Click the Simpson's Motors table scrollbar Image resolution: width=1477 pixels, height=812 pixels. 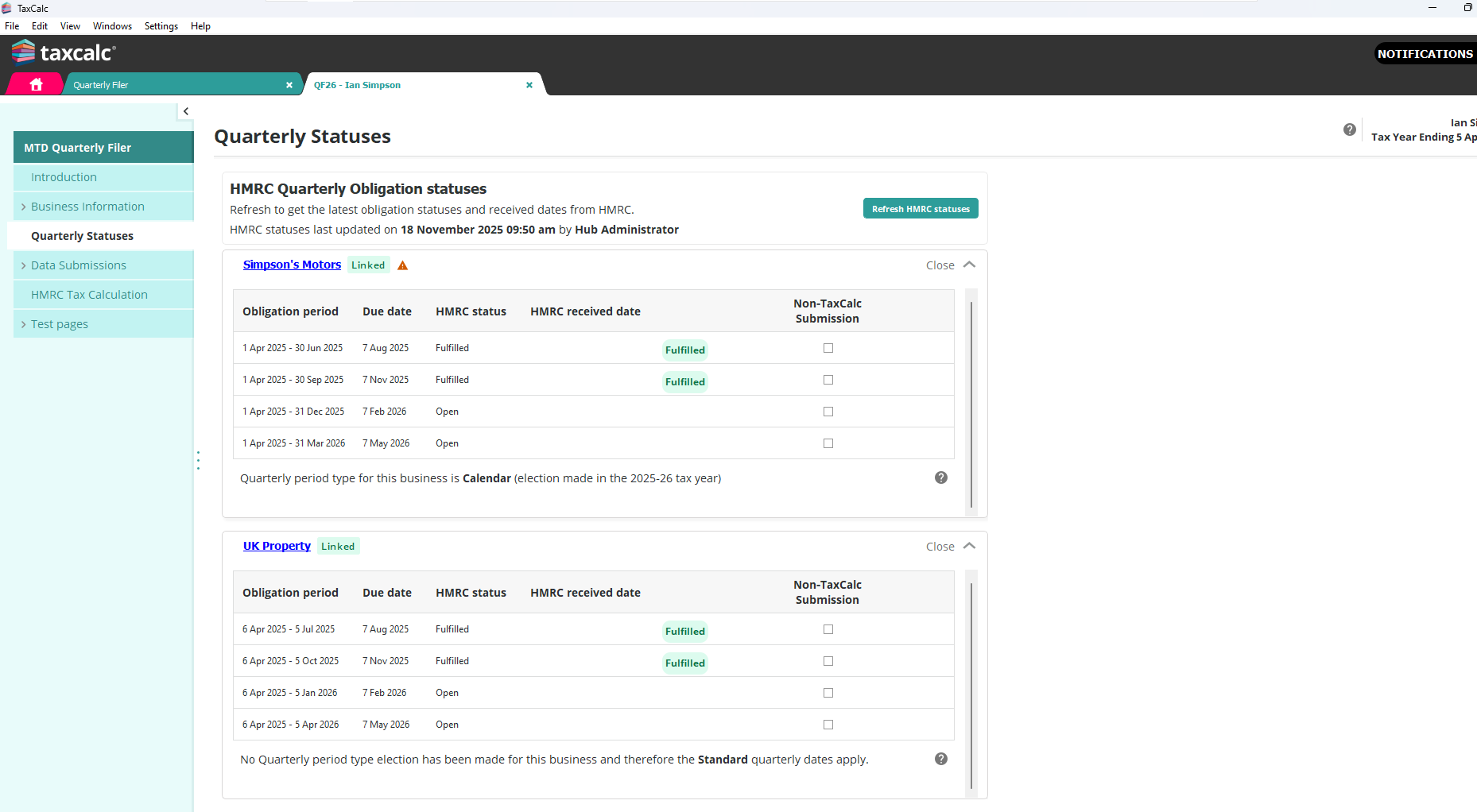tap(971, 404)
